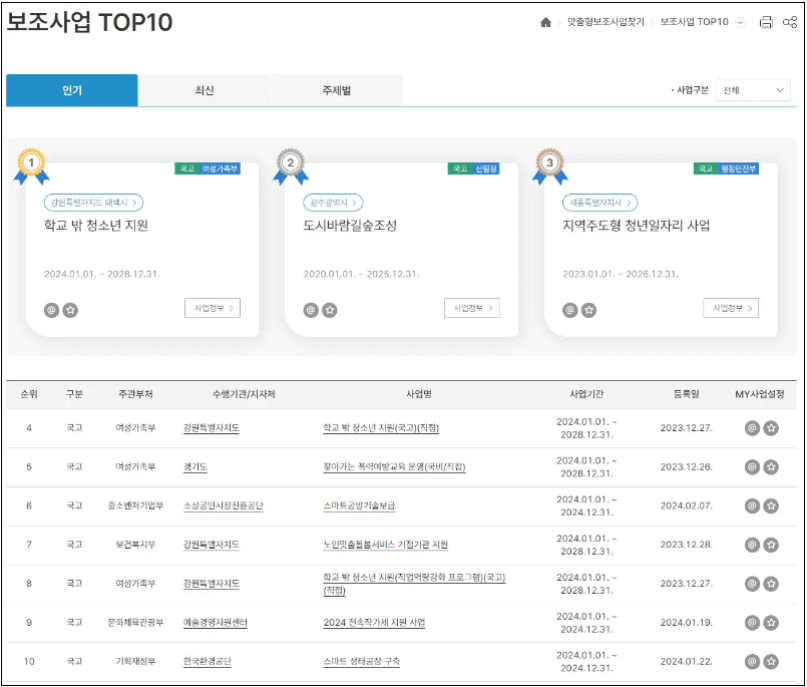Favorite the rank 10 row with star icon
The image size is (807, 687).
pyautogui.click(x=771, y=662)
